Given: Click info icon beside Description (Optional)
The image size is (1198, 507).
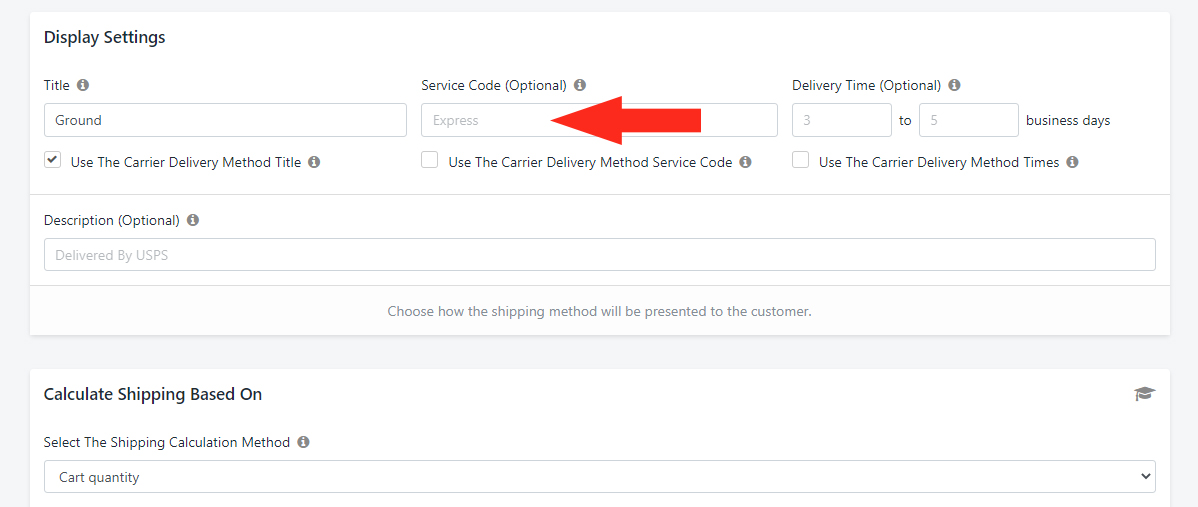Looking at the screenshot, I should point(193,220).
